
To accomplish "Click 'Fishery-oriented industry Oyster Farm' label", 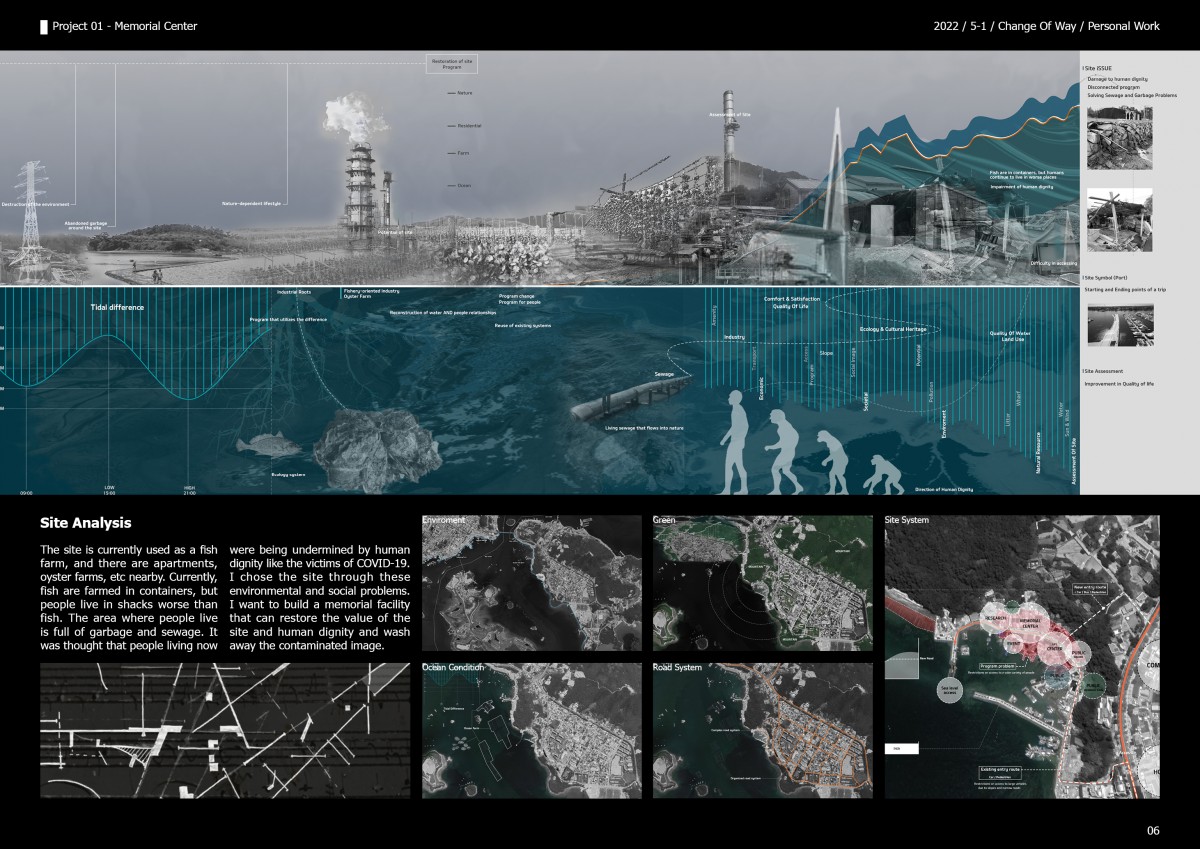I will 371,293.
